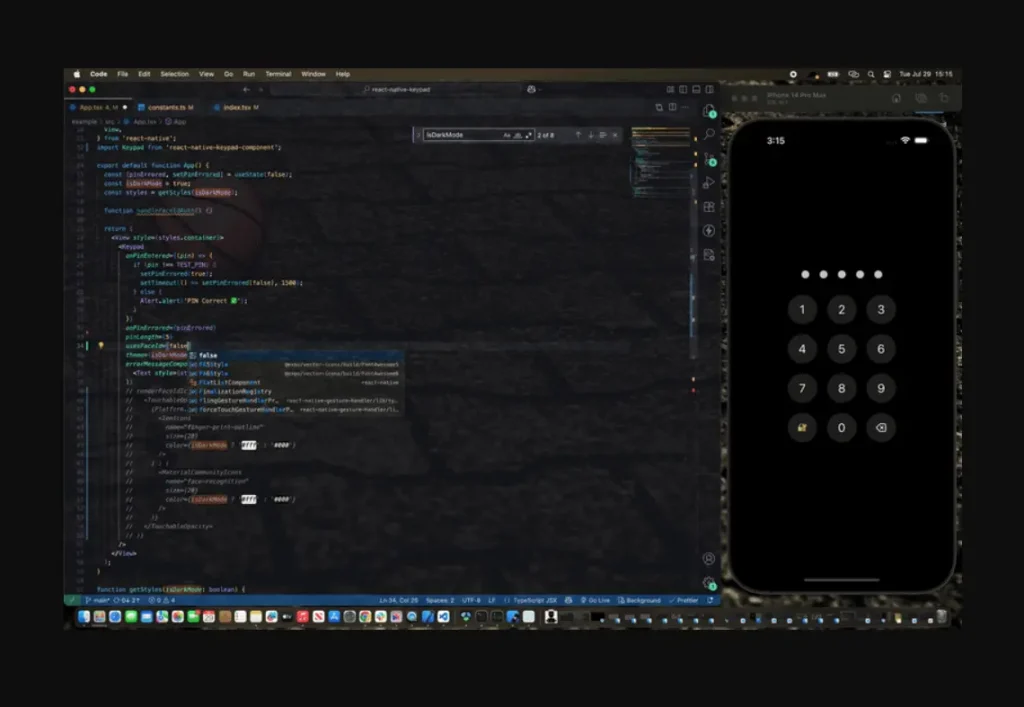The image size is (1024, 707).
Task: Tap the fingerprint icon on the simulator keypad
Action: tap(803, 427)
